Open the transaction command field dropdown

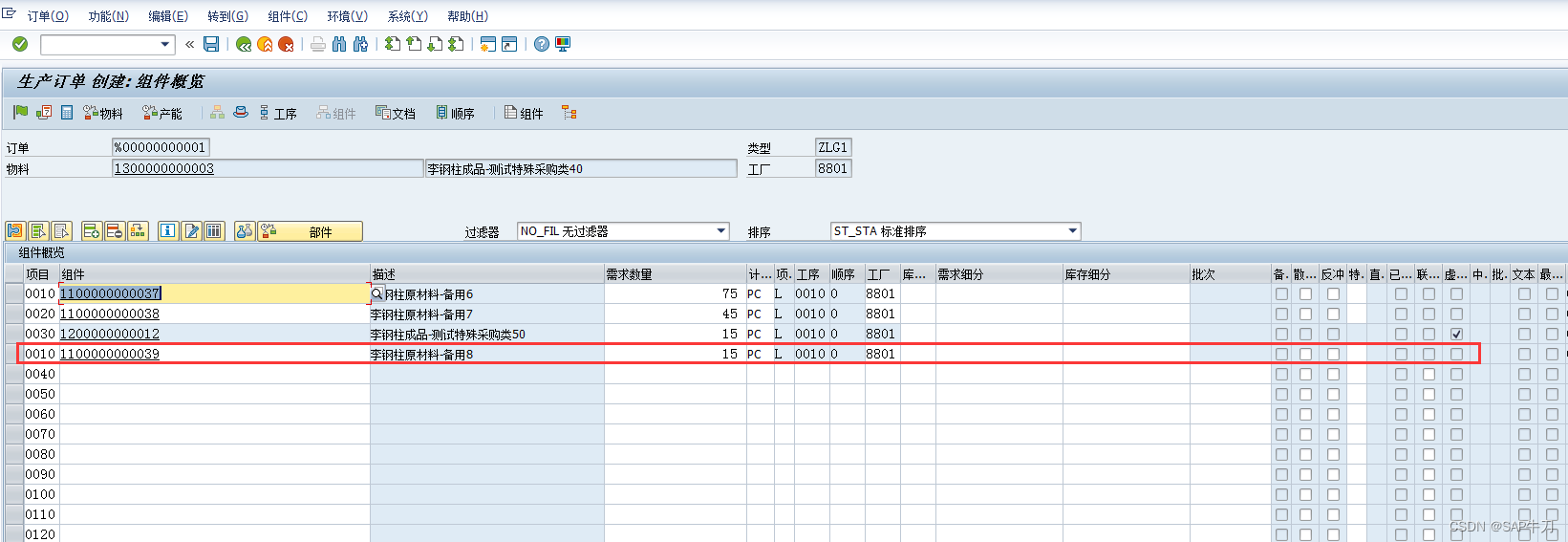pos(165,44)
